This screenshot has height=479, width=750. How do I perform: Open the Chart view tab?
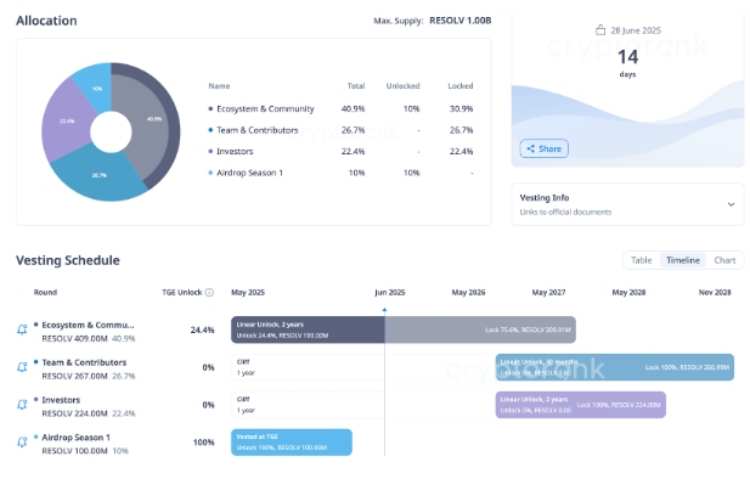pyautogui.click(x=724, y=260)
